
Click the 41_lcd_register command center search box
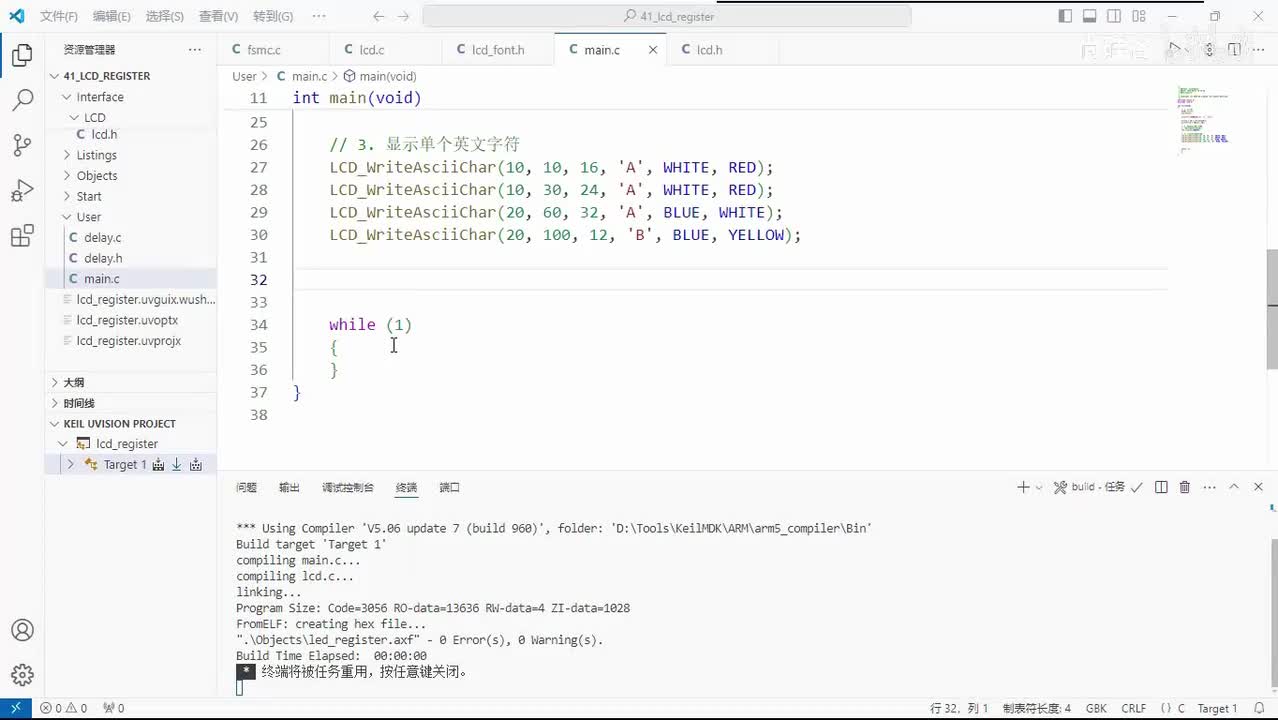tap(667, 16)
